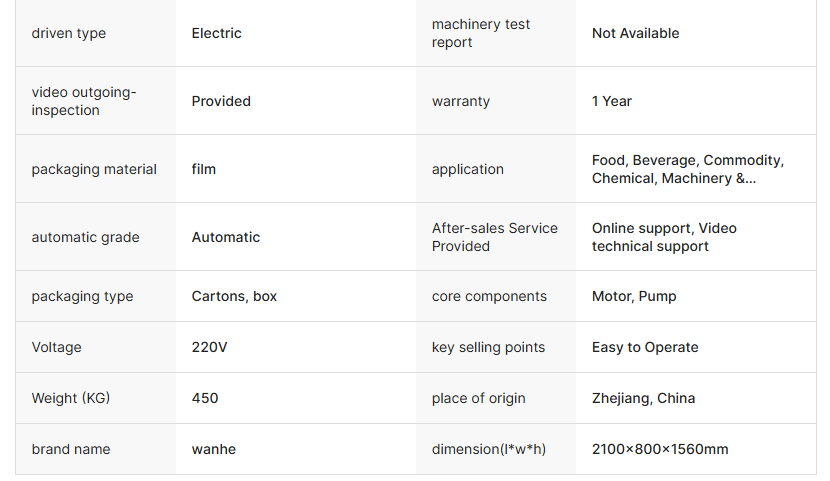The width and height of the screenshot is (830, 481).
Task: Click the 'packaging material' label
Action: (94, 169)
